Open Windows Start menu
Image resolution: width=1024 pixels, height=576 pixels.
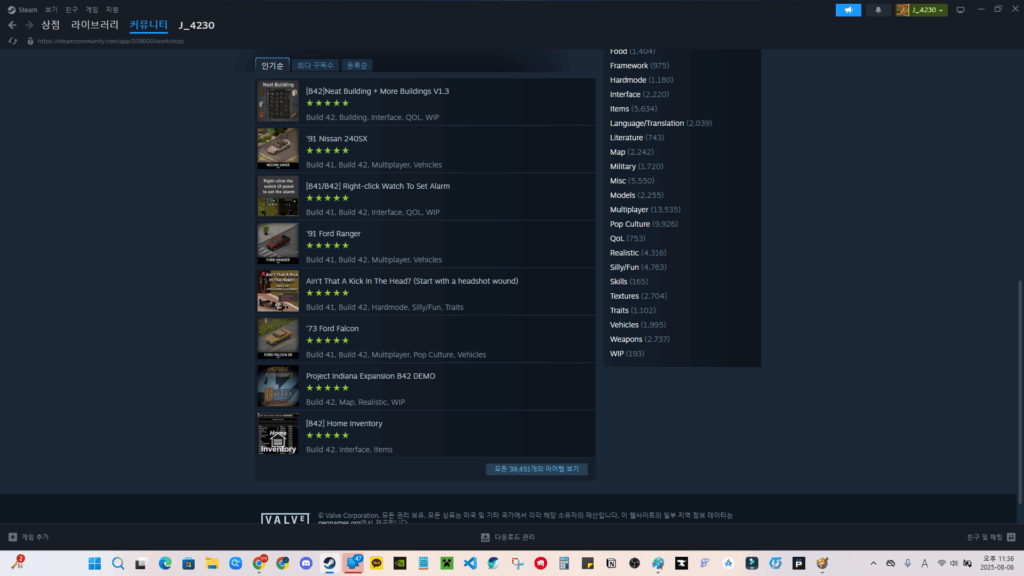[x=95, y=563]
